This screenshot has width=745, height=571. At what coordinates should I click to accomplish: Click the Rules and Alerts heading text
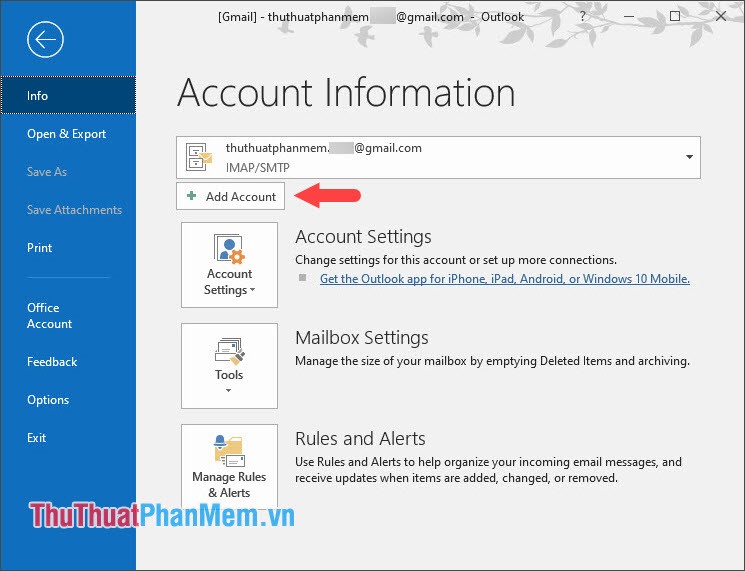click(360, 438)
